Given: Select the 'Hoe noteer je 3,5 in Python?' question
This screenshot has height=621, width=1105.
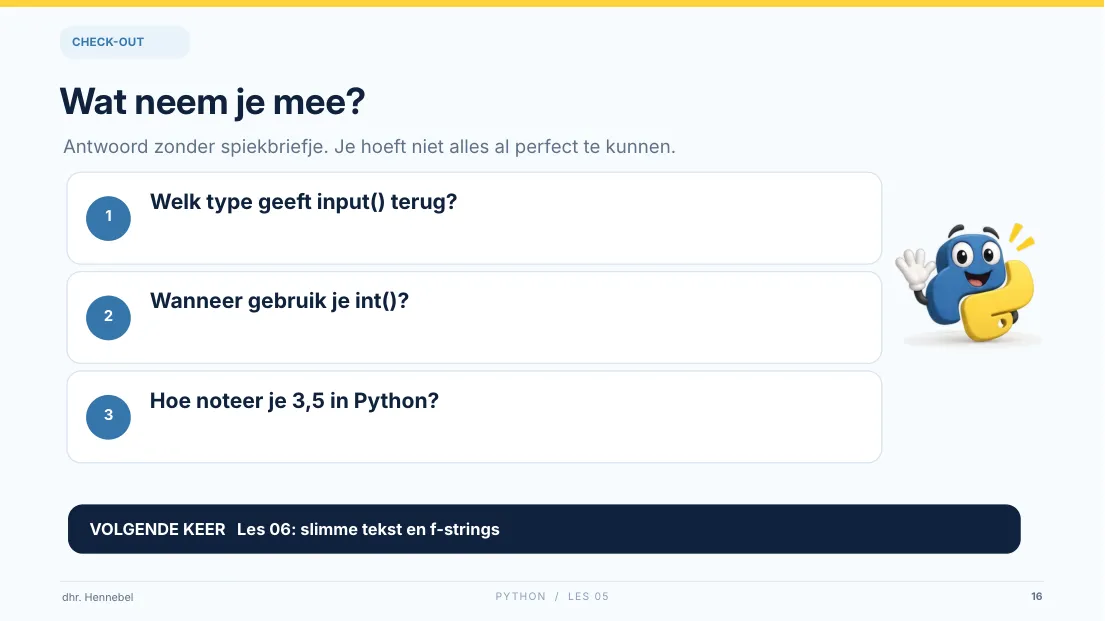Looking at the screenshot, I should (294, 400).
